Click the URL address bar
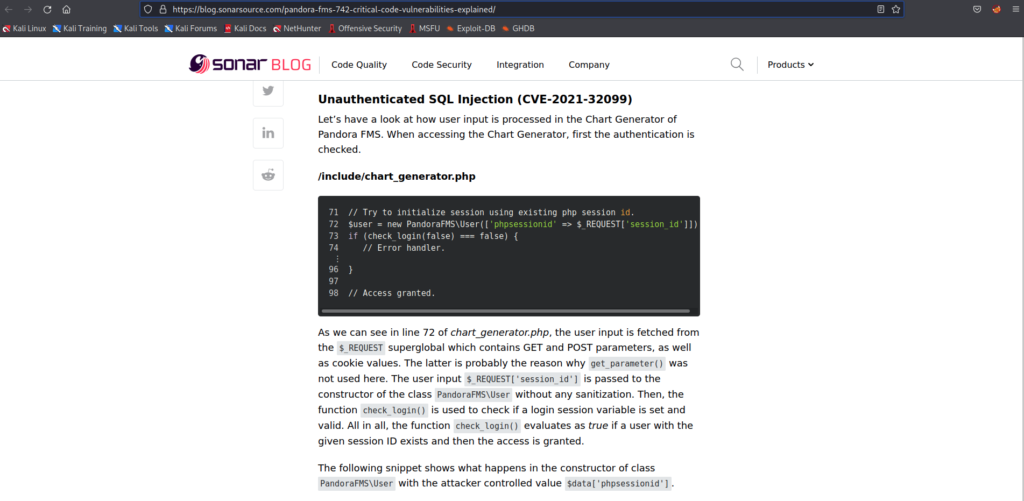The width and height of the screenshot is (1024, 501). click(522, 9)
